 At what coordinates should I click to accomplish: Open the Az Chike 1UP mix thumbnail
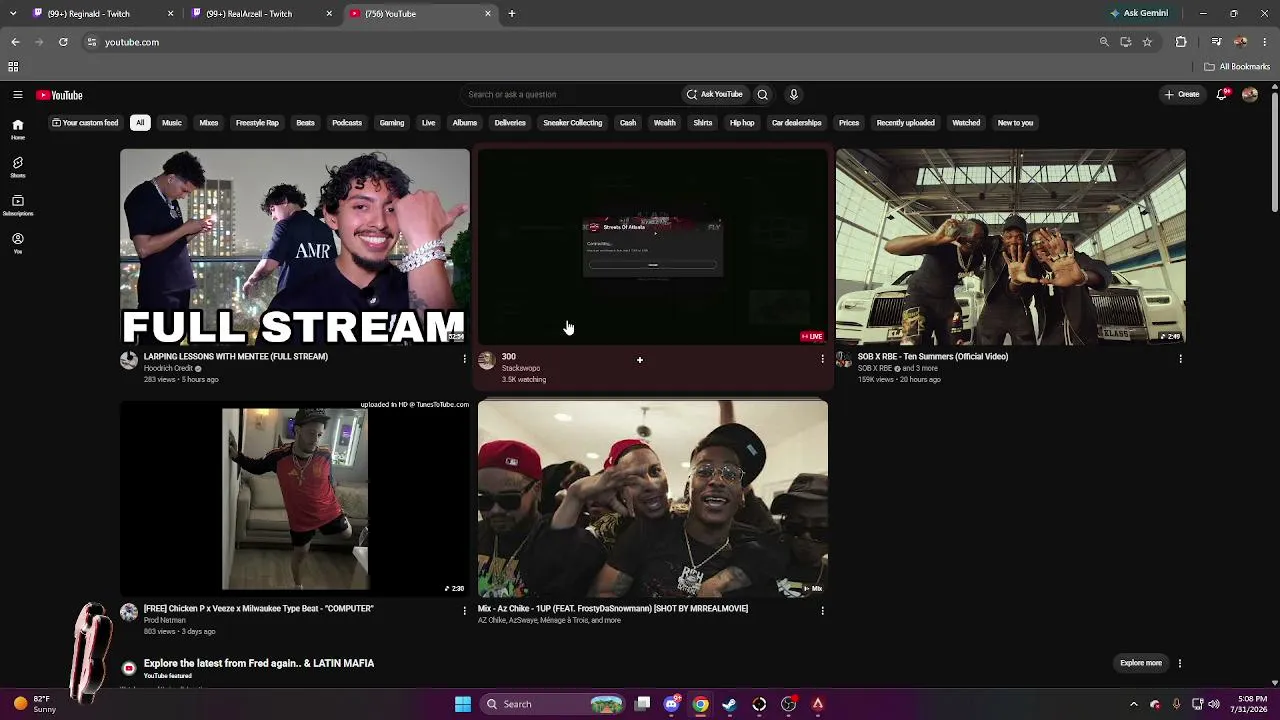pos(653,499)
